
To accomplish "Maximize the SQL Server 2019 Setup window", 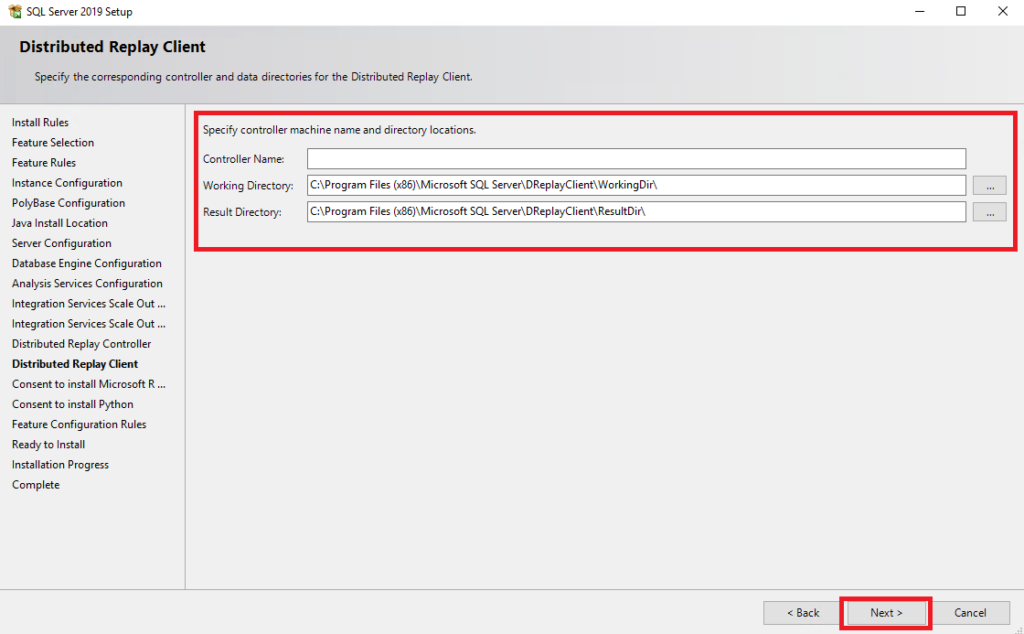I will (x=961, y=11).
